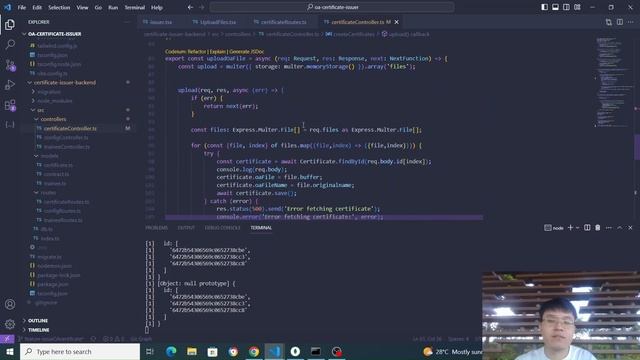Toggle the secondary side bar layout icon
The image size is (640, 360).
566,7
